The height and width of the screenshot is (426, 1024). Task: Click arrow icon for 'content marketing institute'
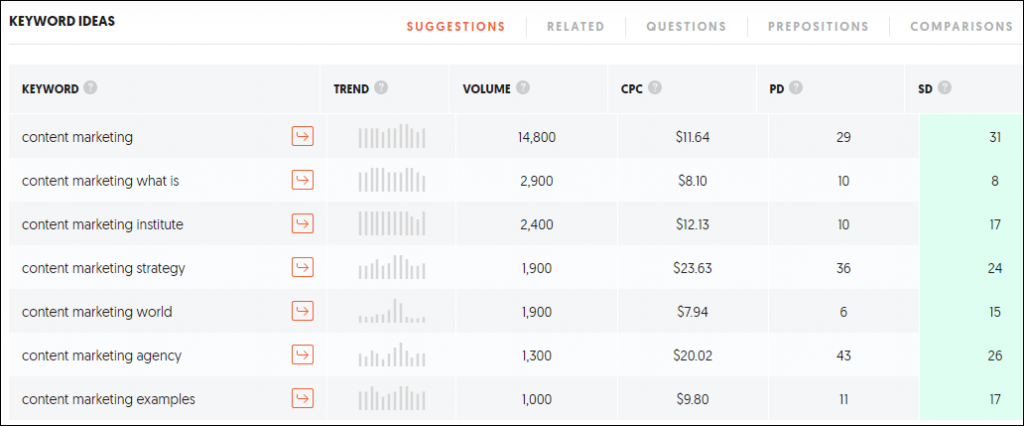tap(302, 225)
